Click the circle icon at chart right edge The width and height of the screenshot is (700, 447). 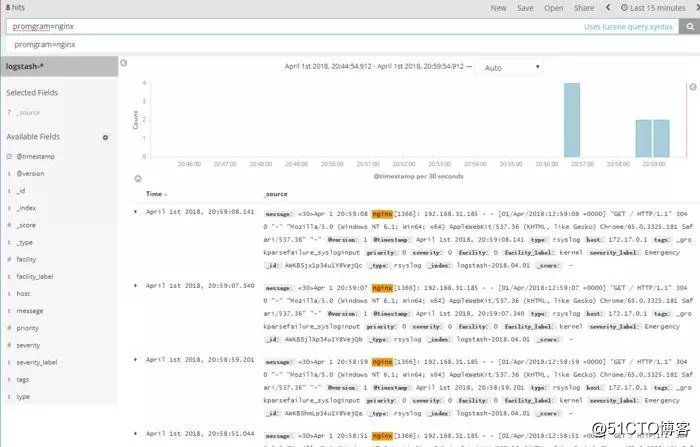point(693,87)
